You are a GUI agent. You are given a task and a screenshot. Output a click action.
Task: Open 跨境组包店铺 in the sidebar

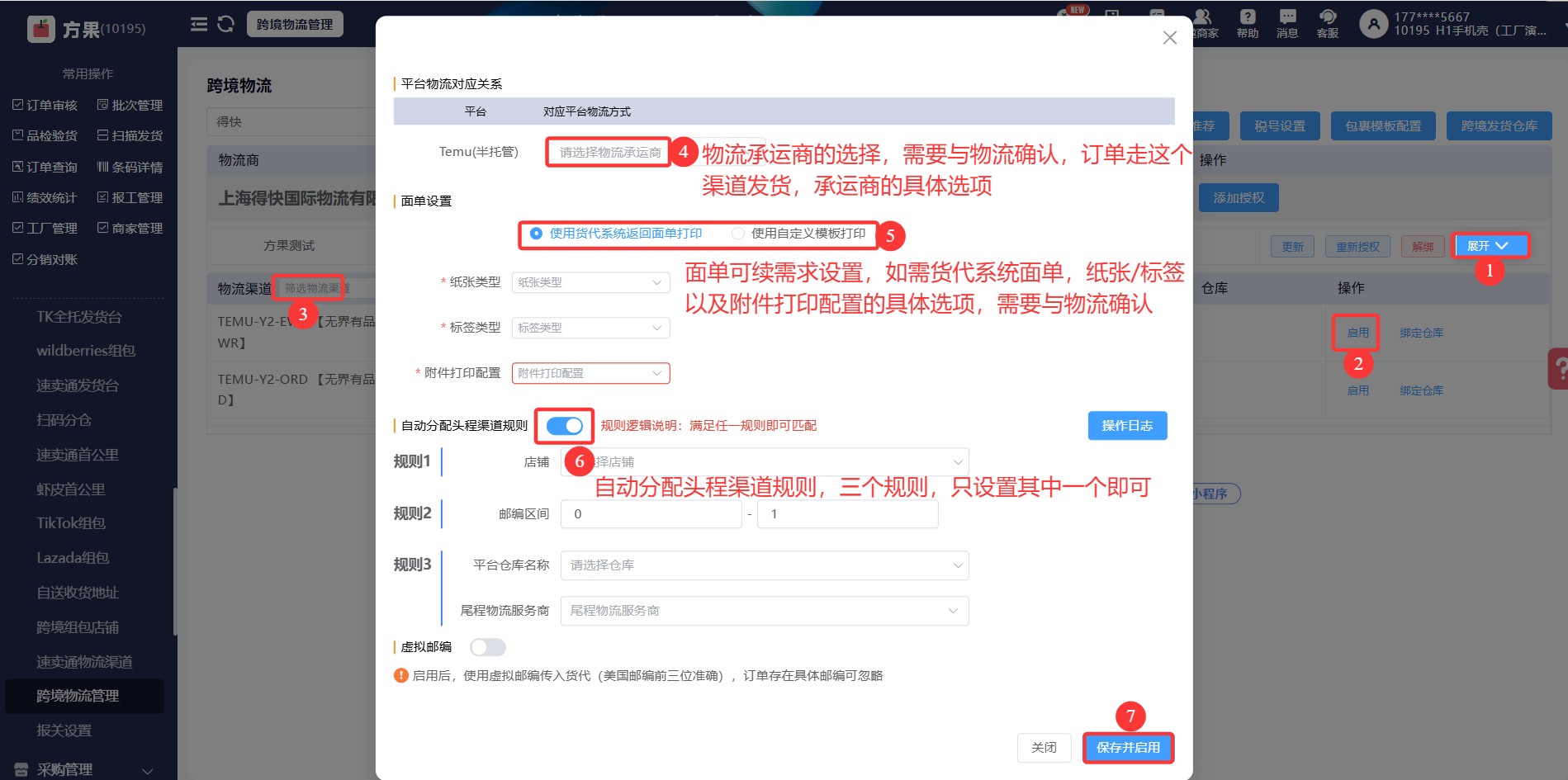click(78, 627)
